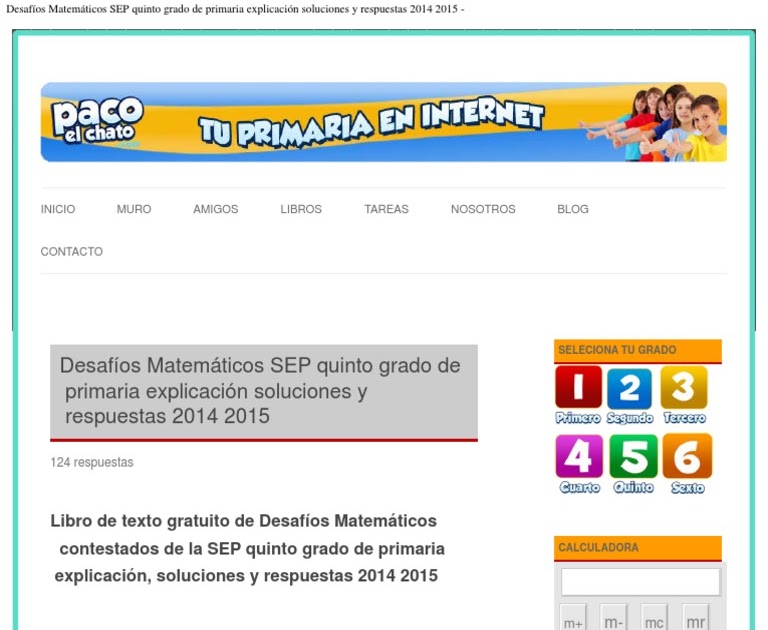Screen dimensions: 768x630
Task: Click the calculator display field
Action: pyautogui.click(x=641, y=582)
